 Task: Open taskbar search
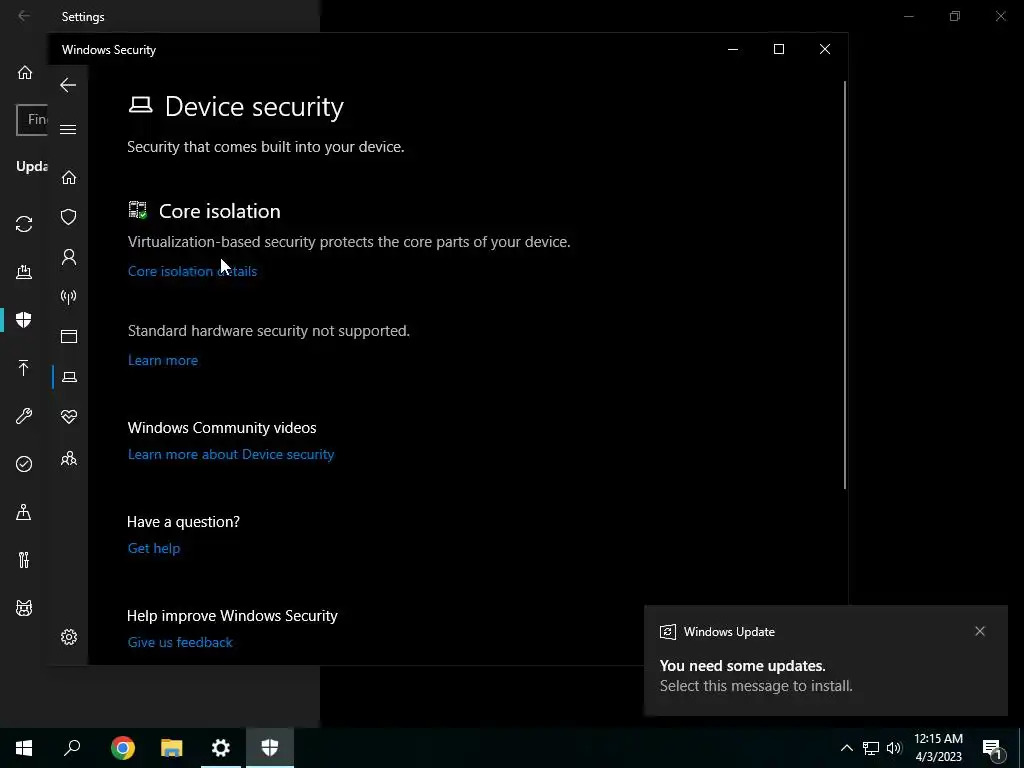click(72, 748)
